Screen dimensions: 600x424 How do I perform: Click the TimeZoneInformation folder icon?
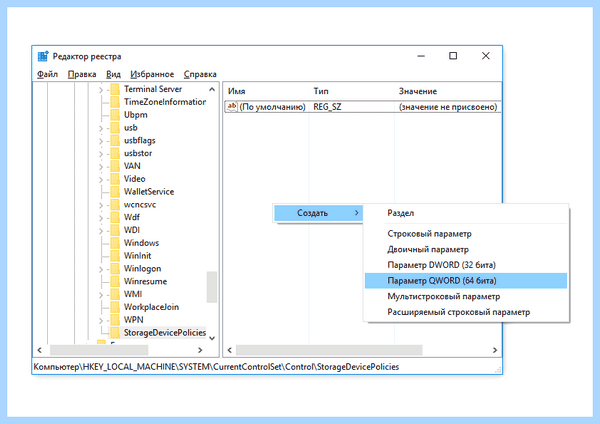click(115, 102)
